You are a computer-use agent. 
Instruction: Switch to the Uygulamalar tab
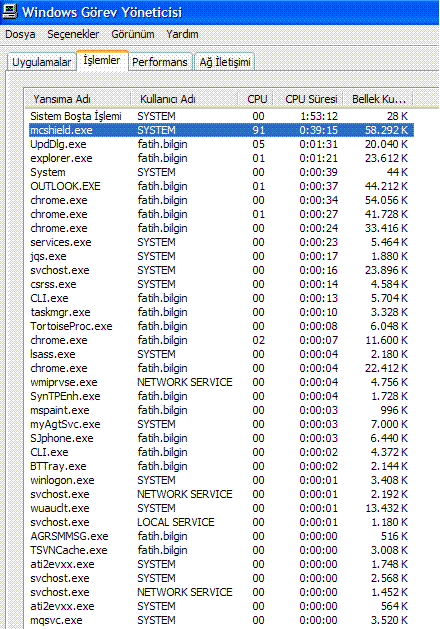[x=41, y=62]
